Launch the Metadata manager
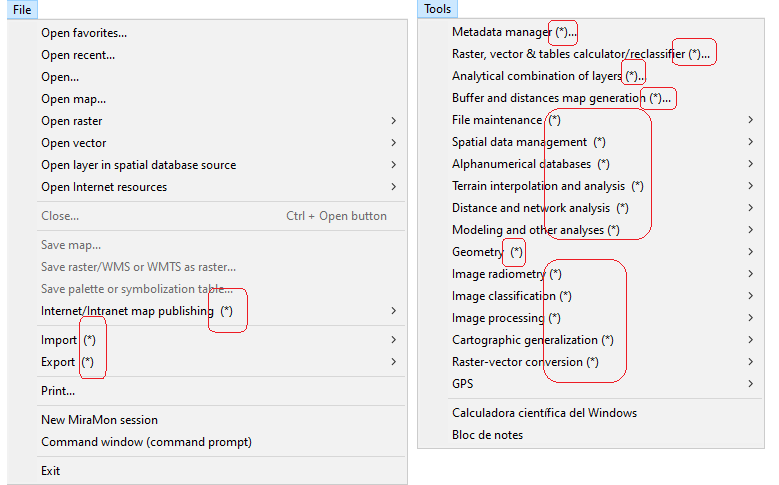Viewport: 779px width, 485px height. [x=500, y=32]
